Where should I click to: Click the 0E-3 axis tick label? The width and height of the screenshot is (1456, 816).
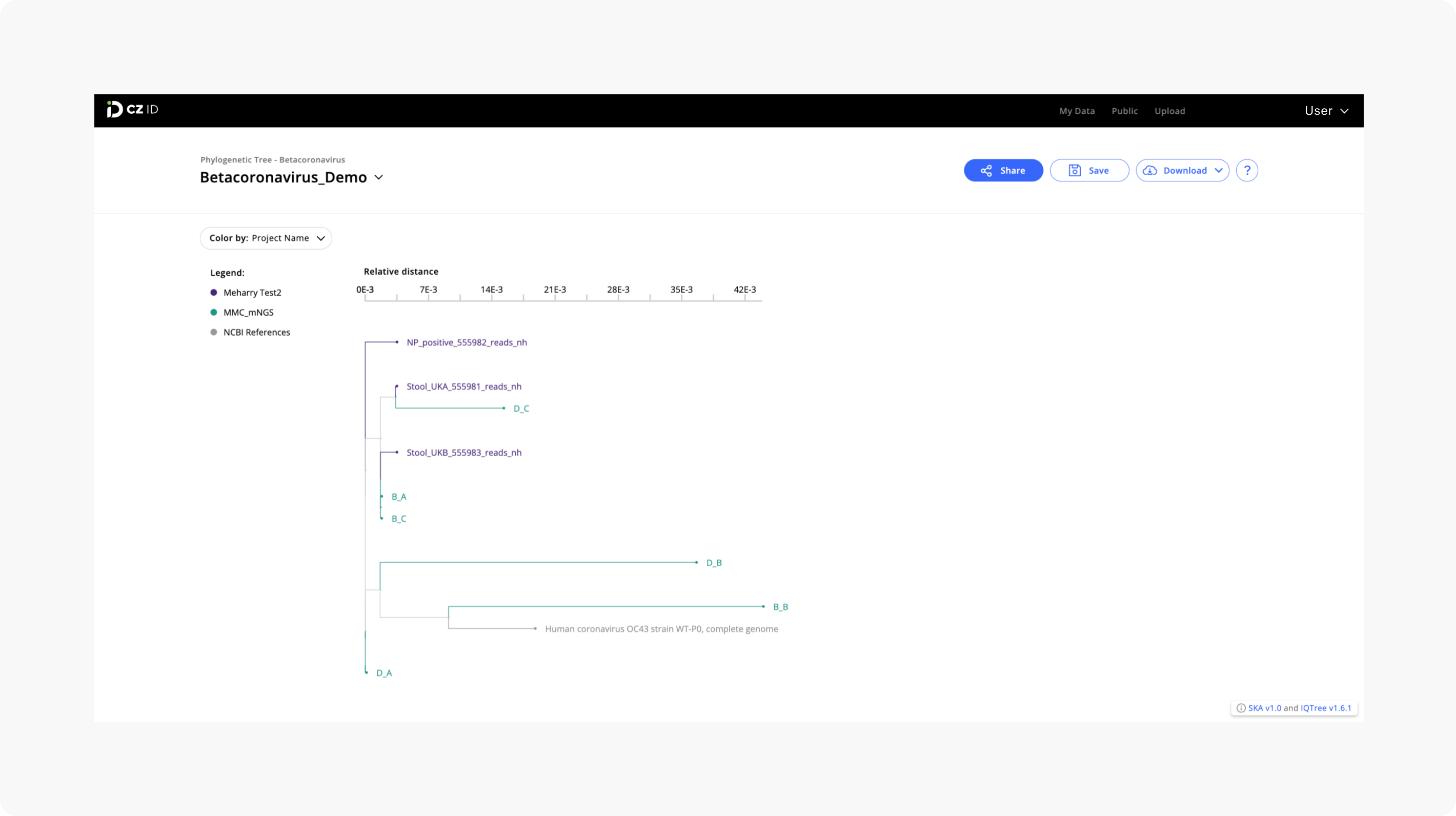pyautogui.click(x=365, y=289)
